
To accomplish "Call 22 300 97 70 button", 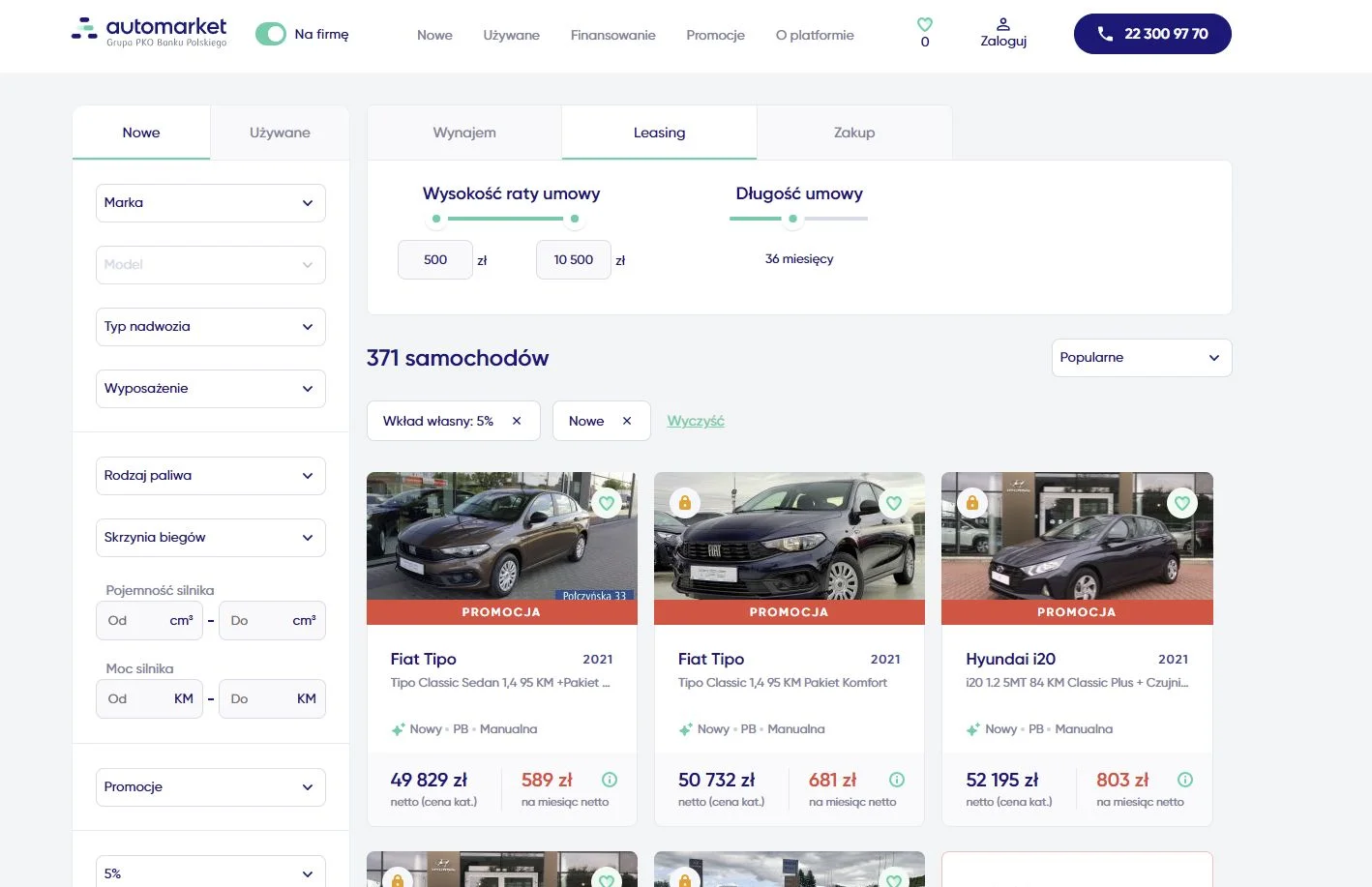I will [1152, 34].
